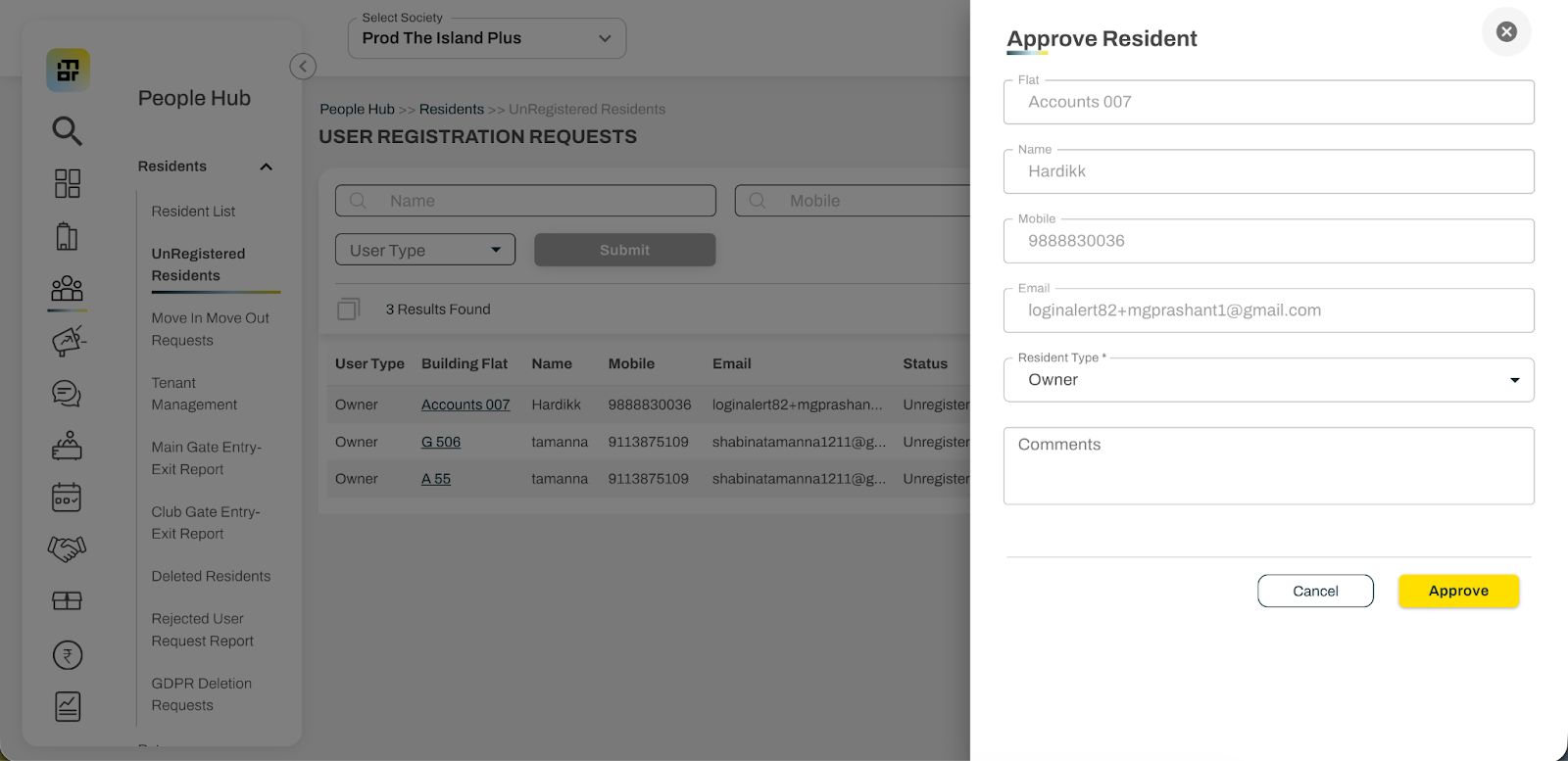
Task: Click magnifier icon in Mobile search field
Action: (x=758, y=201)
